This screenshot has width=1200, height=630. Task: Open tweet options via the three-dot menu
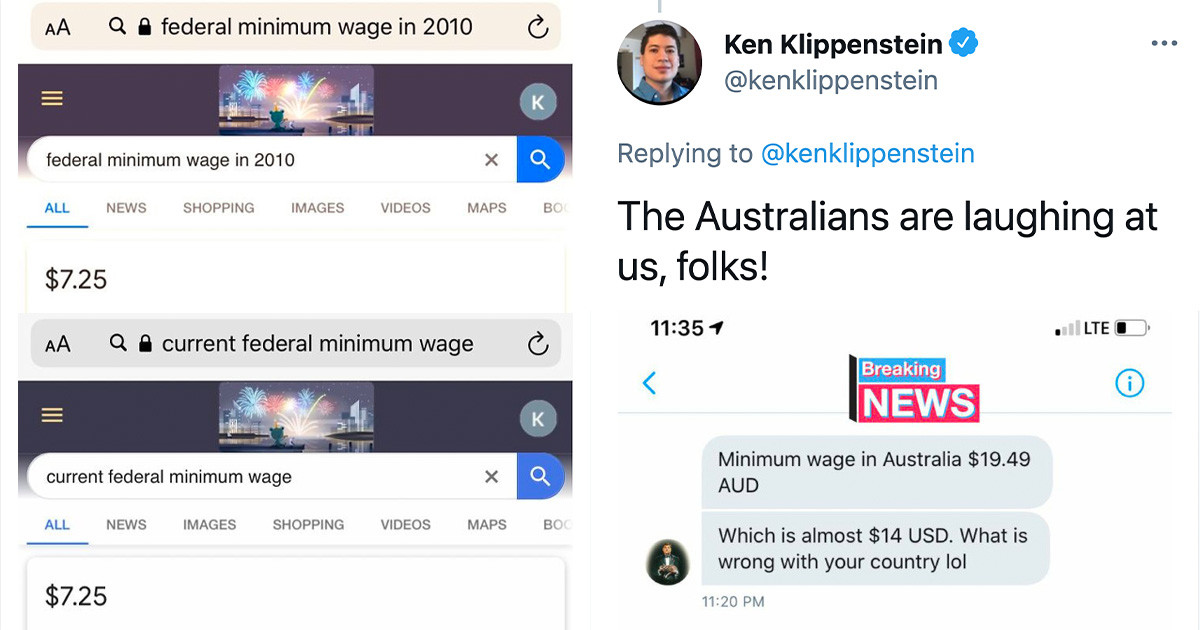pos(1163,43)
